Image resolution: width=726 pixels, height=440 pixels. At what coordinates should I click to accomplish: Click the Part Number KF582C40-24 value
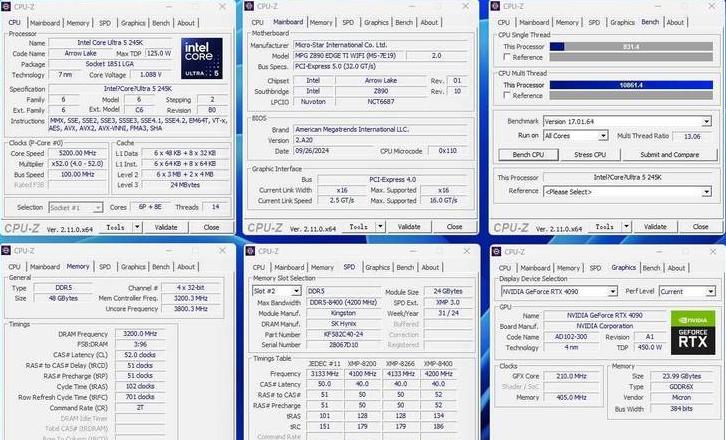click(x=343, y=334)
